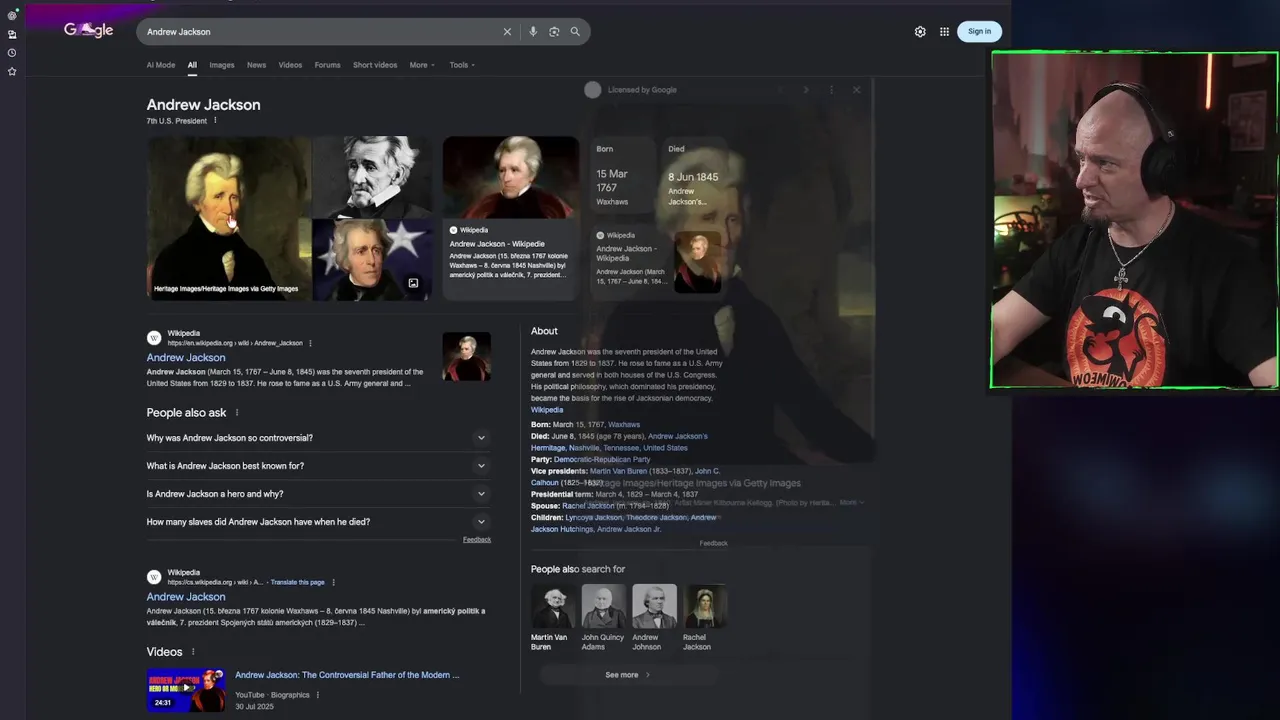The height and width of the screenshot is (720, 1280).
Task: Select Andrew Johnson related person
Action: pyautogui.click(x=654, y=618)
